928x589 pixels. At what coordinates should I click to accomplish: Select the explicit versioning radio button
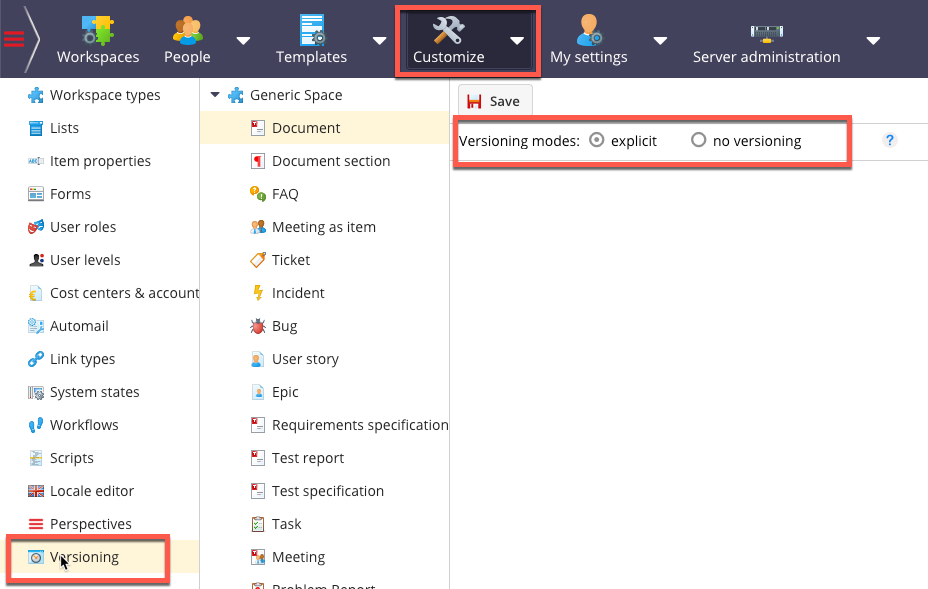pyautogui.click(x=597, y=141)
